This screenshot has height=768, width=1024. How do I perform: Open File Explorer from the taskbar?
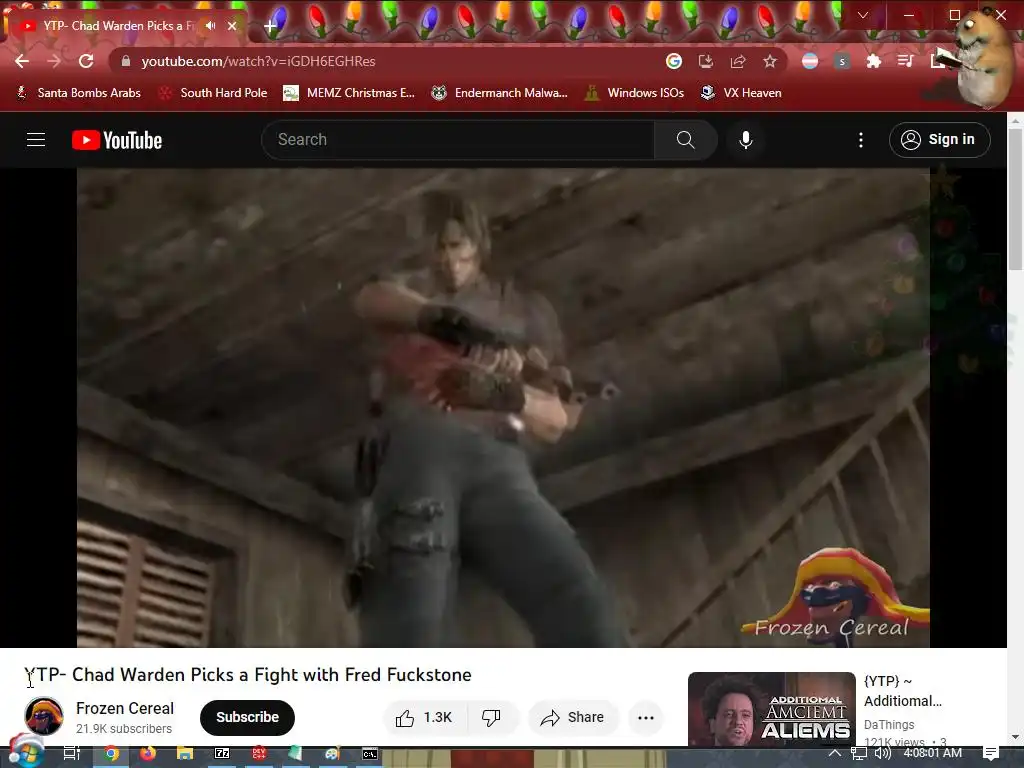pos(185,754)
